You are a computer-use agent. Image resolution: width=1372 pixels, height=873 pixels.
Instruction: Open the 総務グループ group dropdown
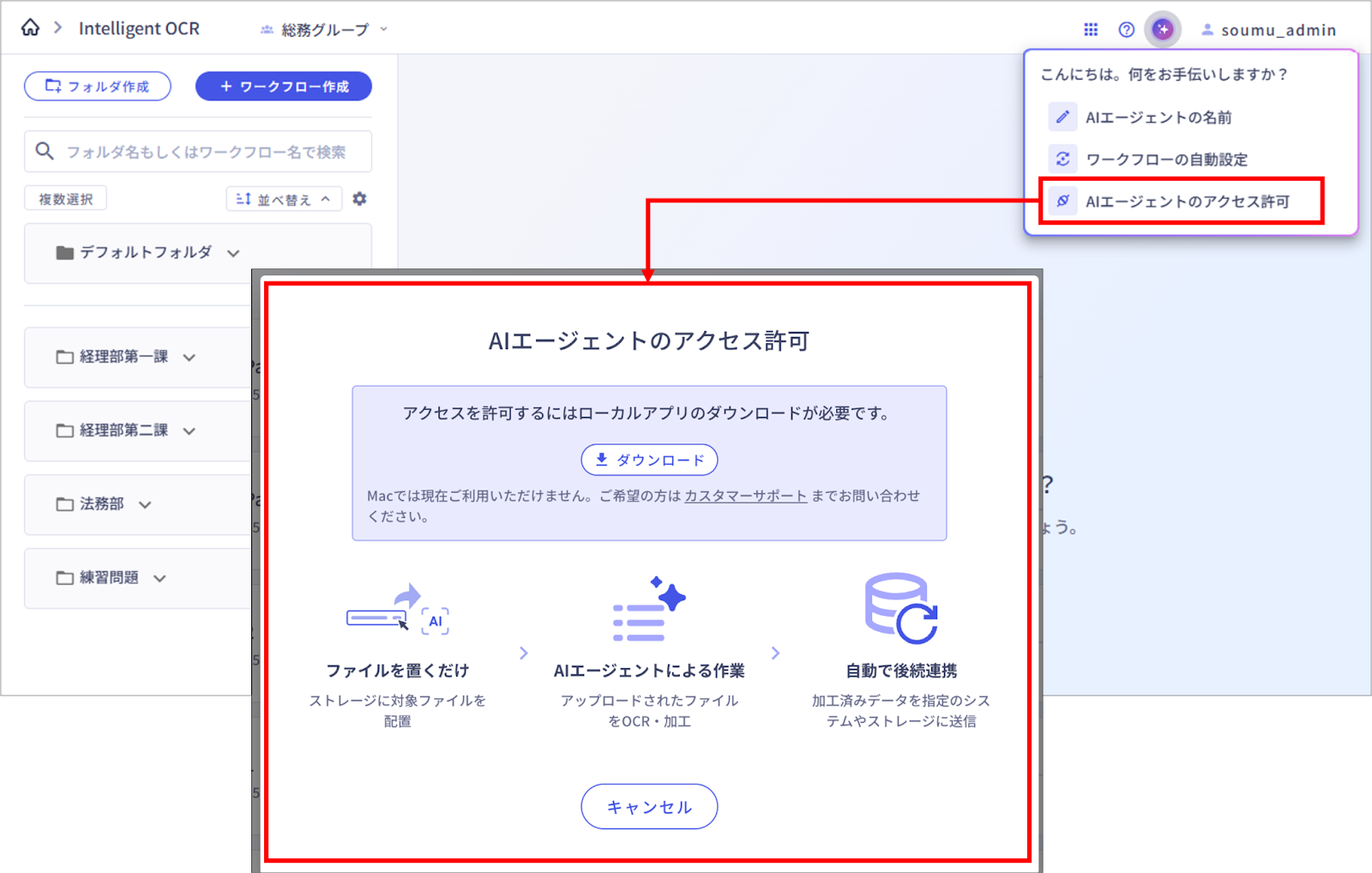[324, 30]
